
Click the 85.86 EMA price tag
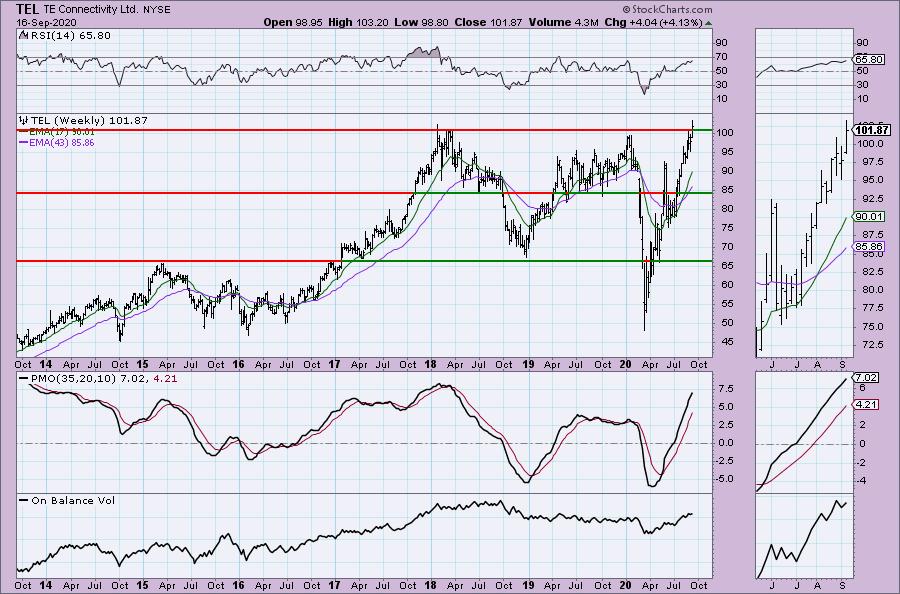(869, 247)
